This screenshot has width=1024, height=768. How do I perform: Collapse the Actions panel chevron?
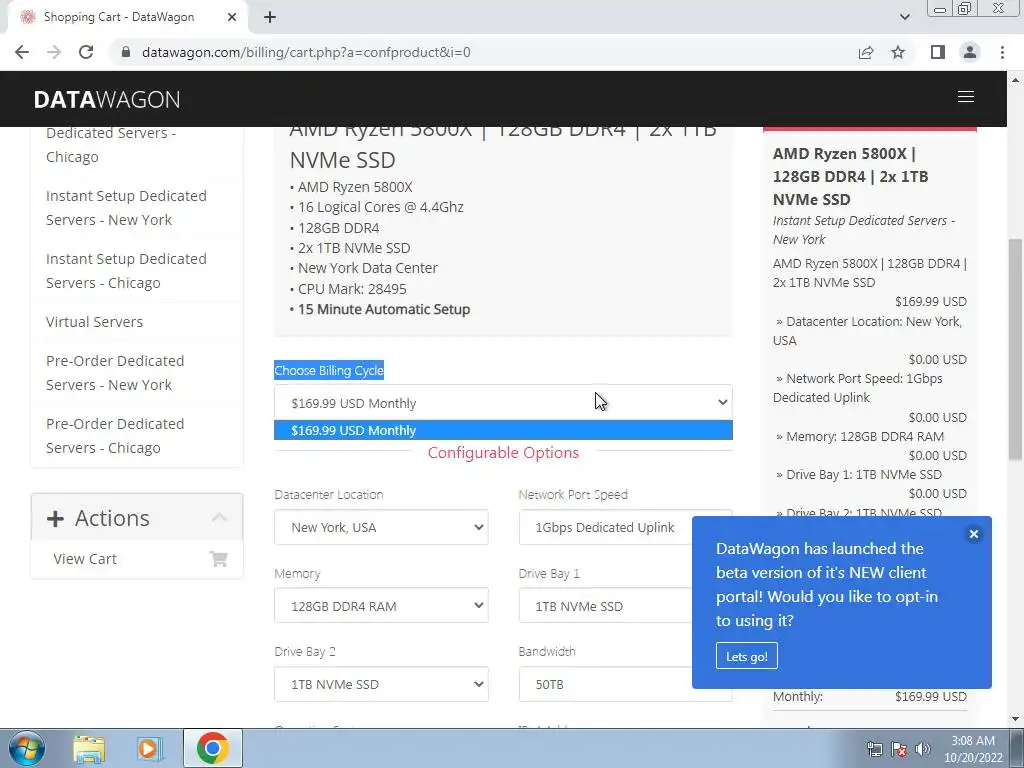(x=219, y=518)
